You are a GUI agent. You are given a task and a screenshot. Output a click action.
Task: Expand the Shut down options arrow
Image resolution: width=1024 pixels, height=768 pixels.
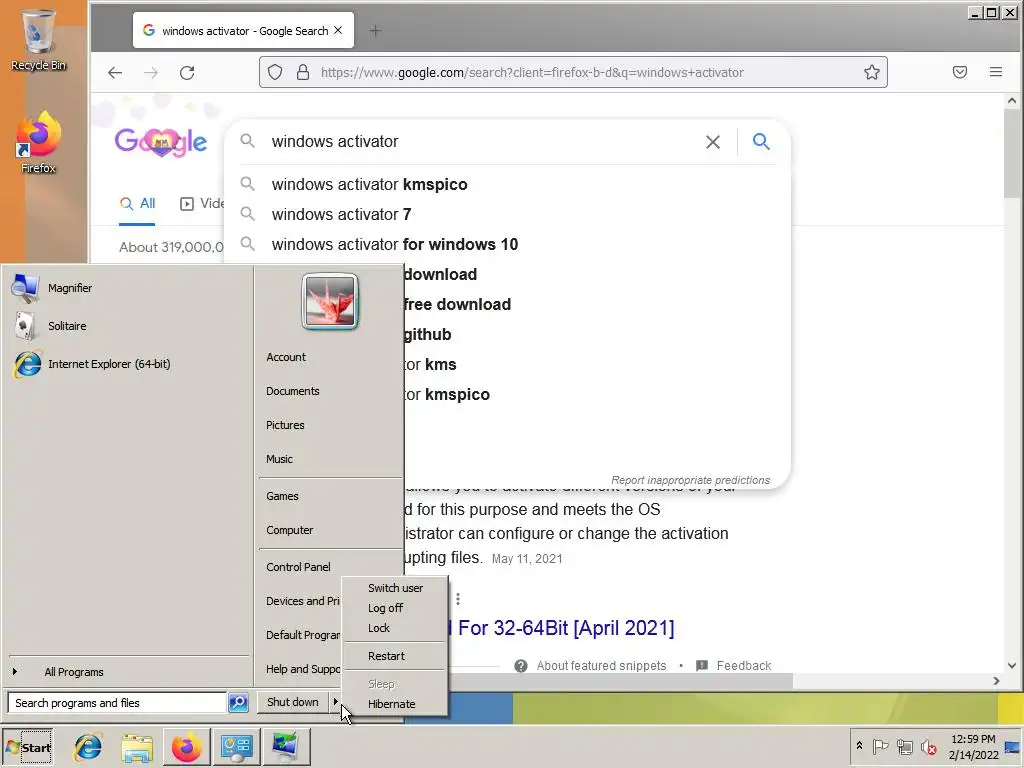click(x=335, y=702)
